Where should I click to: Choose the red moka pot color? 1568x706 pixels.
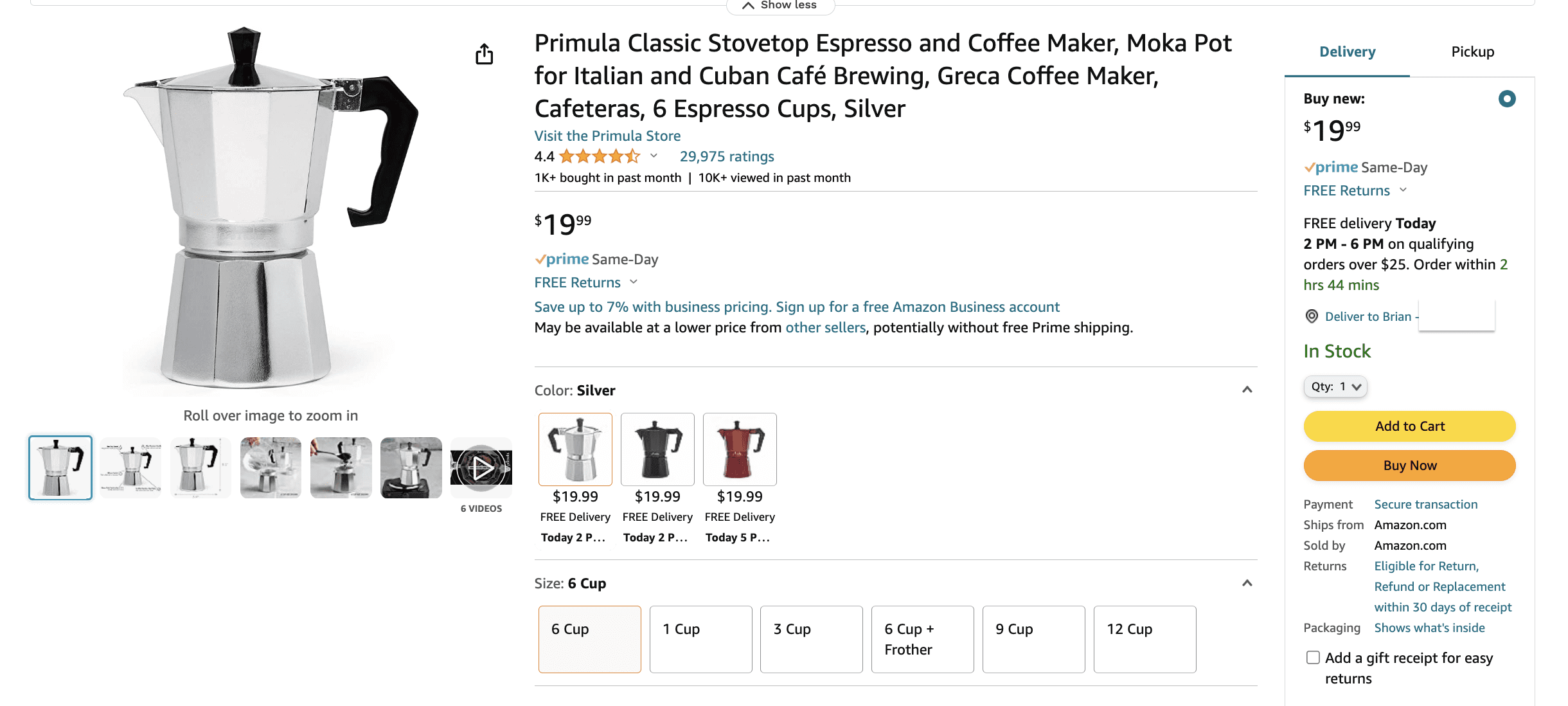coord(740,449)
